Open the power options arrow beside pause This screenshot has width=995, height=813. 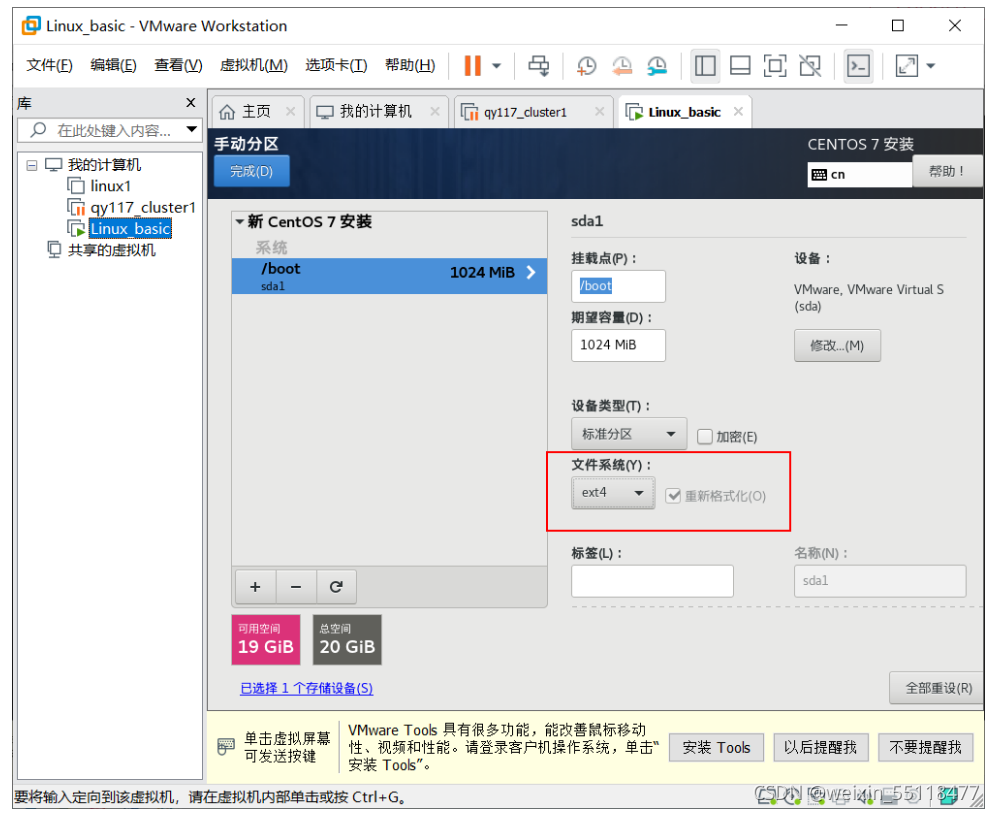[497, 65]
